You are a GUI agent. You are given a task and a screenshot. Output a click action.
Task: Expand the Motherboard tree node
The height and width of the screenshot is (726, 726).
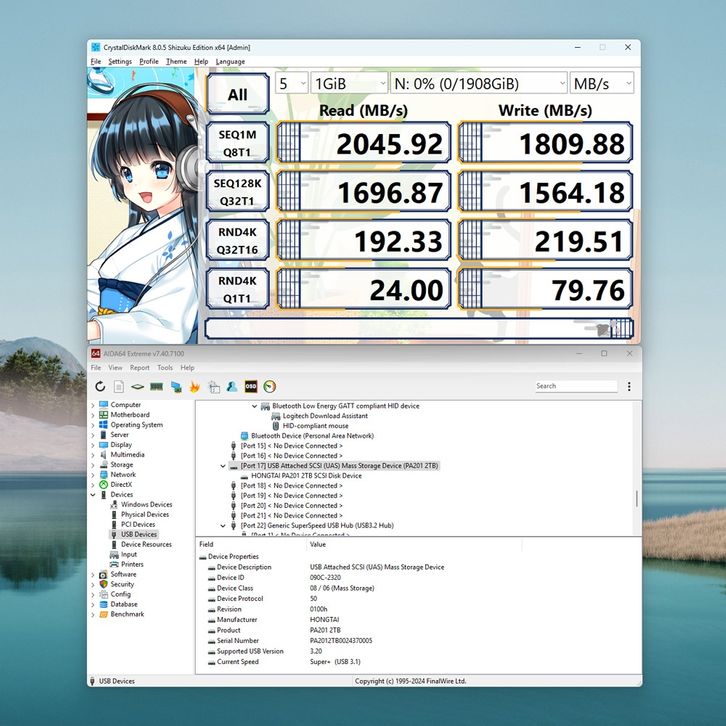(93, 415)
